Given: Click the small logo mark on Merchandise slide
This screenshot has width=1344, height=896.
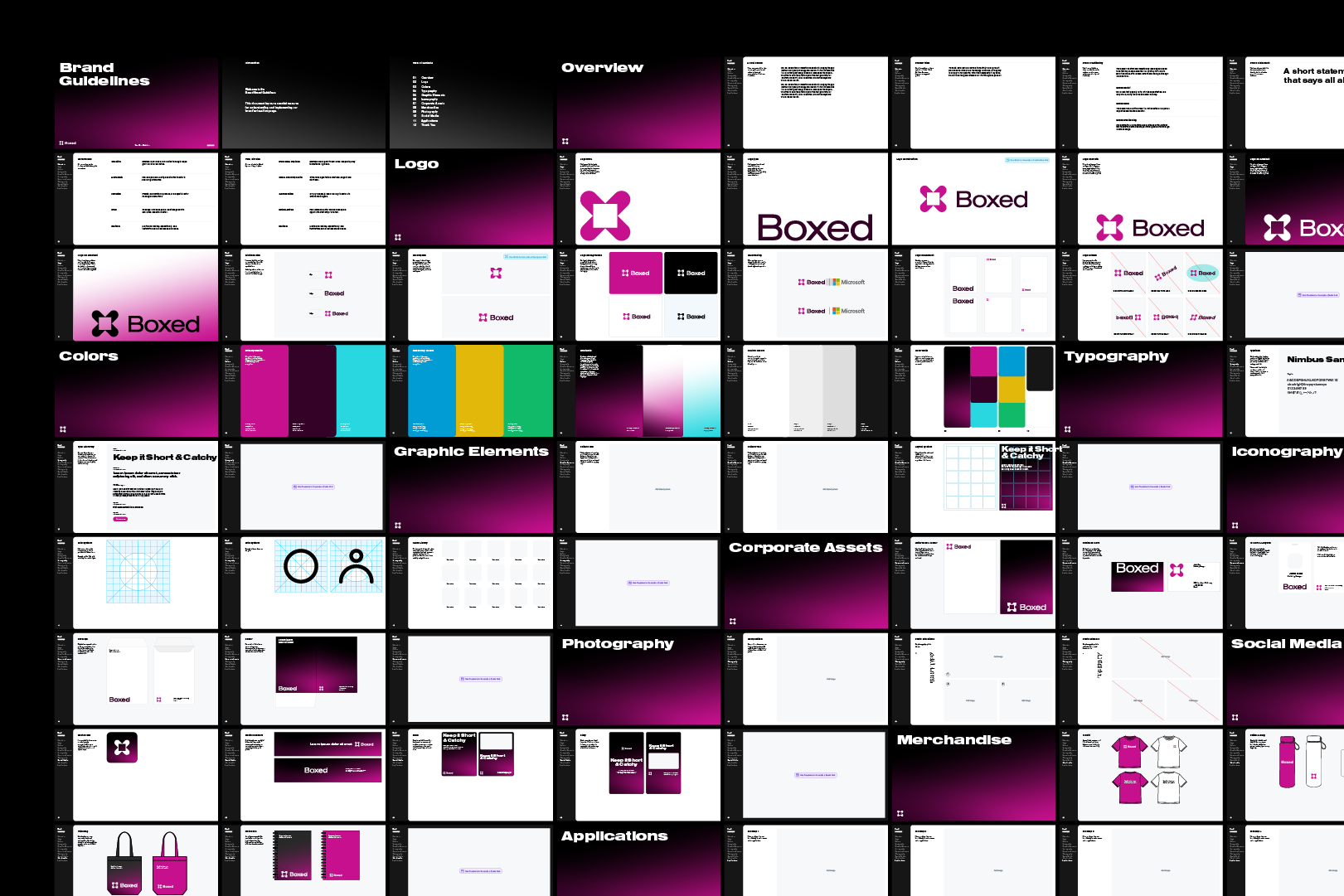Looking at the screenshot, I should (x=900, y=814).
